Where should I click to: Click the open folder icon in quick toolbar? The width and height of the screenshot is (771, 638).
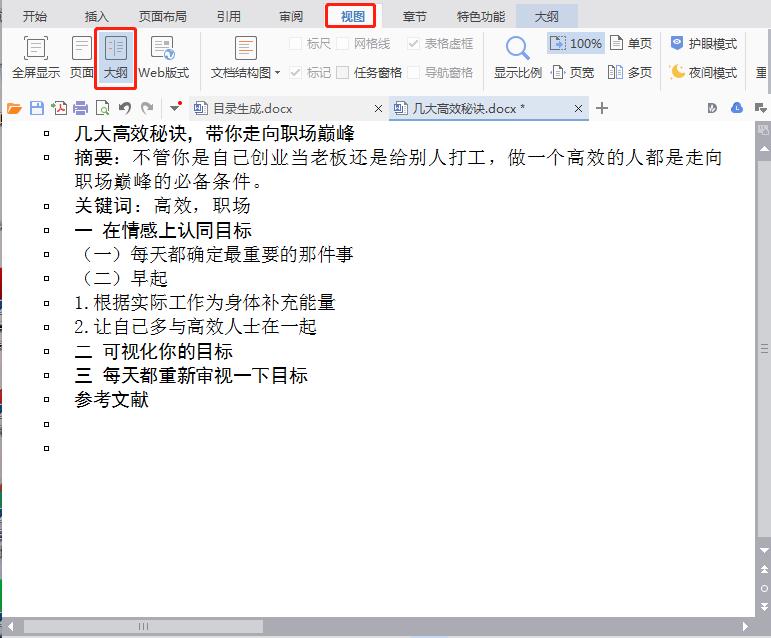[14, 108]
